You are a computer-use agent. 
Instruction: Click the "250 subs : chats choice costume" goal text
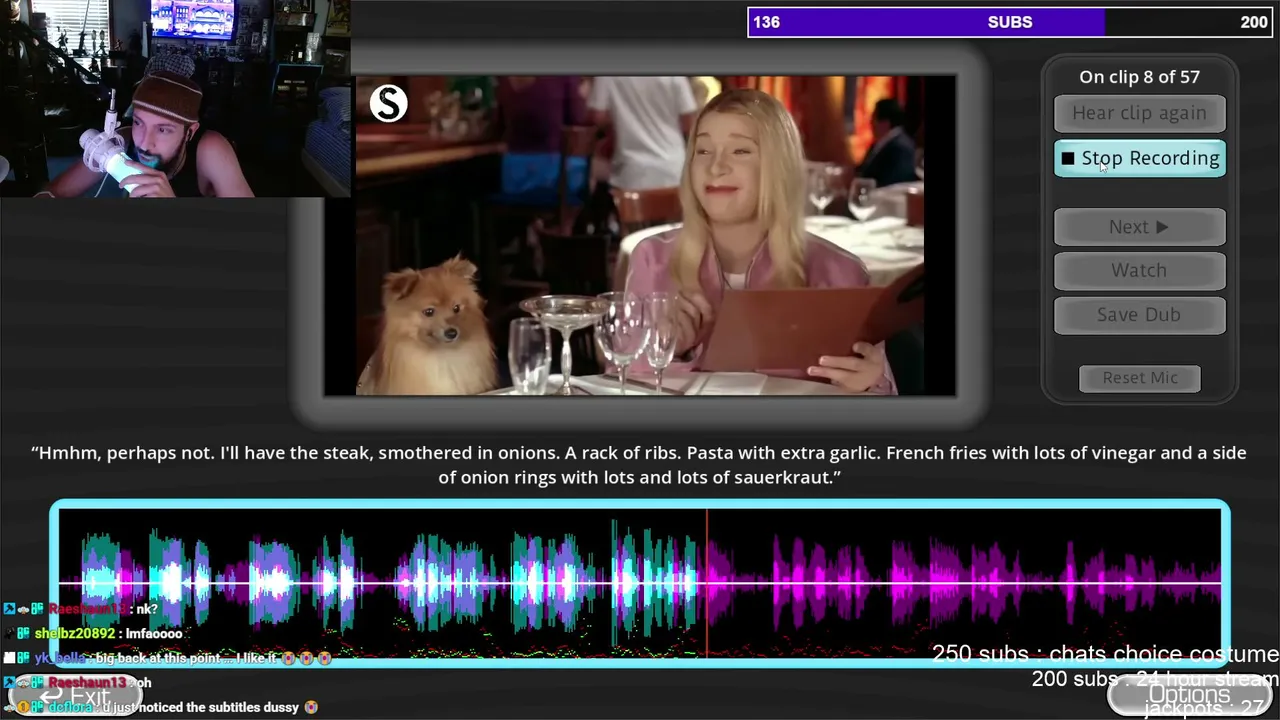pos(1105,654)
